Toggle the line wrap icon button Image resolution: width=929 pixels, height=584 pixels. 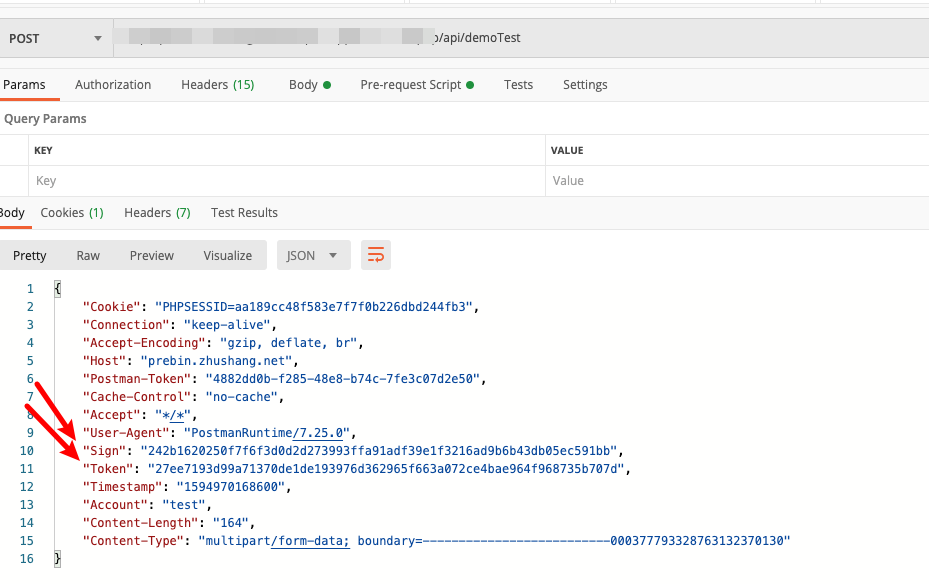tap(376, 255)
